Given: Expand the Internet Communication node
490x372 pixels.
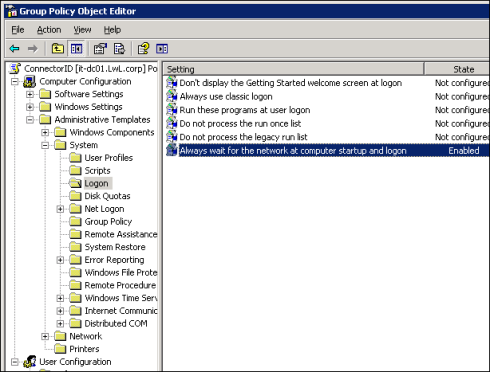Looking at the screenshot, I should click(60, 311).
